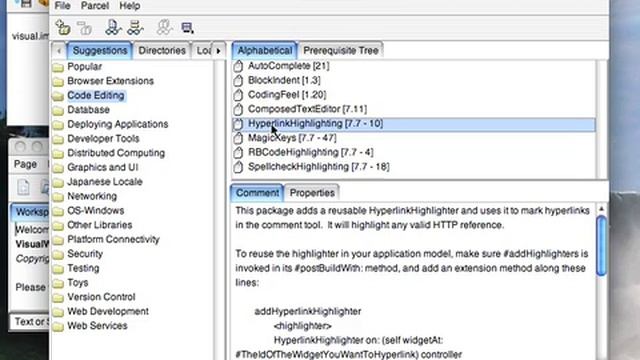Select the Prerequisite Tree tab
640x360 pixels.
tap(341, 51)
